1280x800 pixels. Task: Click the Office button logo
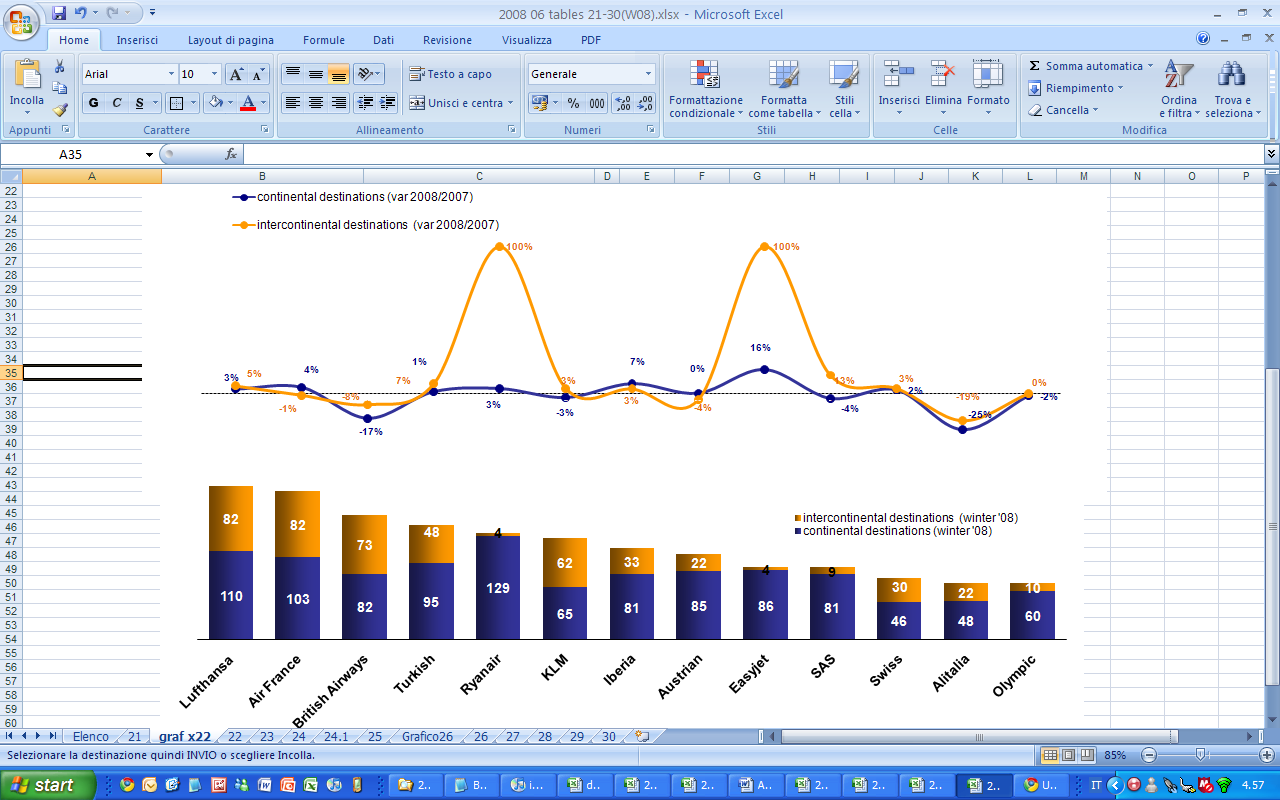21,20
